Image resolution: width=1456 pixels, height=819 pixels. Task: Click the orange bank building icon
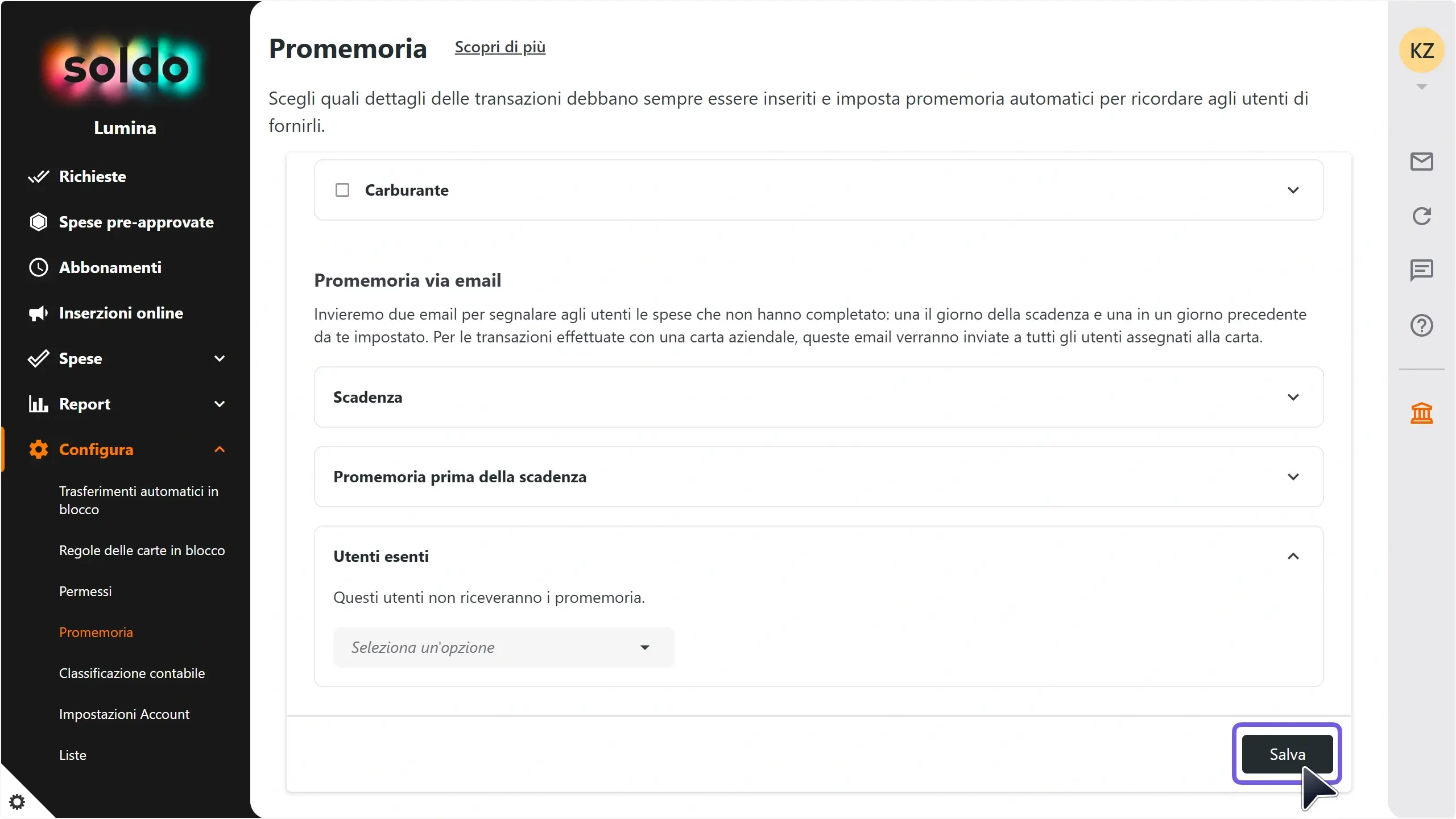1421,413
